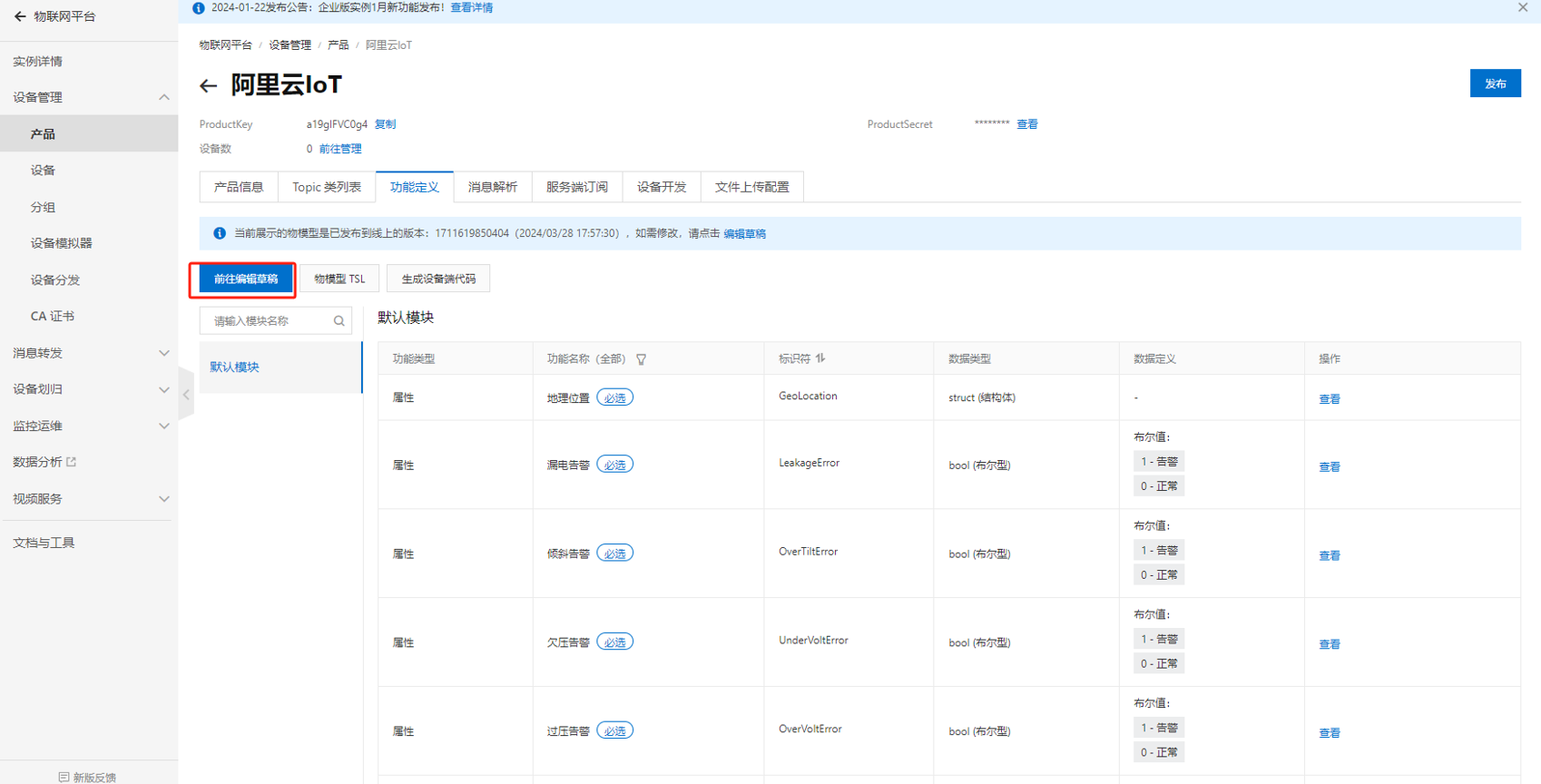Screen dimensions: 1541x784
Task: Close the announcement banner with the X
Action: click(x=1523, y=7)
